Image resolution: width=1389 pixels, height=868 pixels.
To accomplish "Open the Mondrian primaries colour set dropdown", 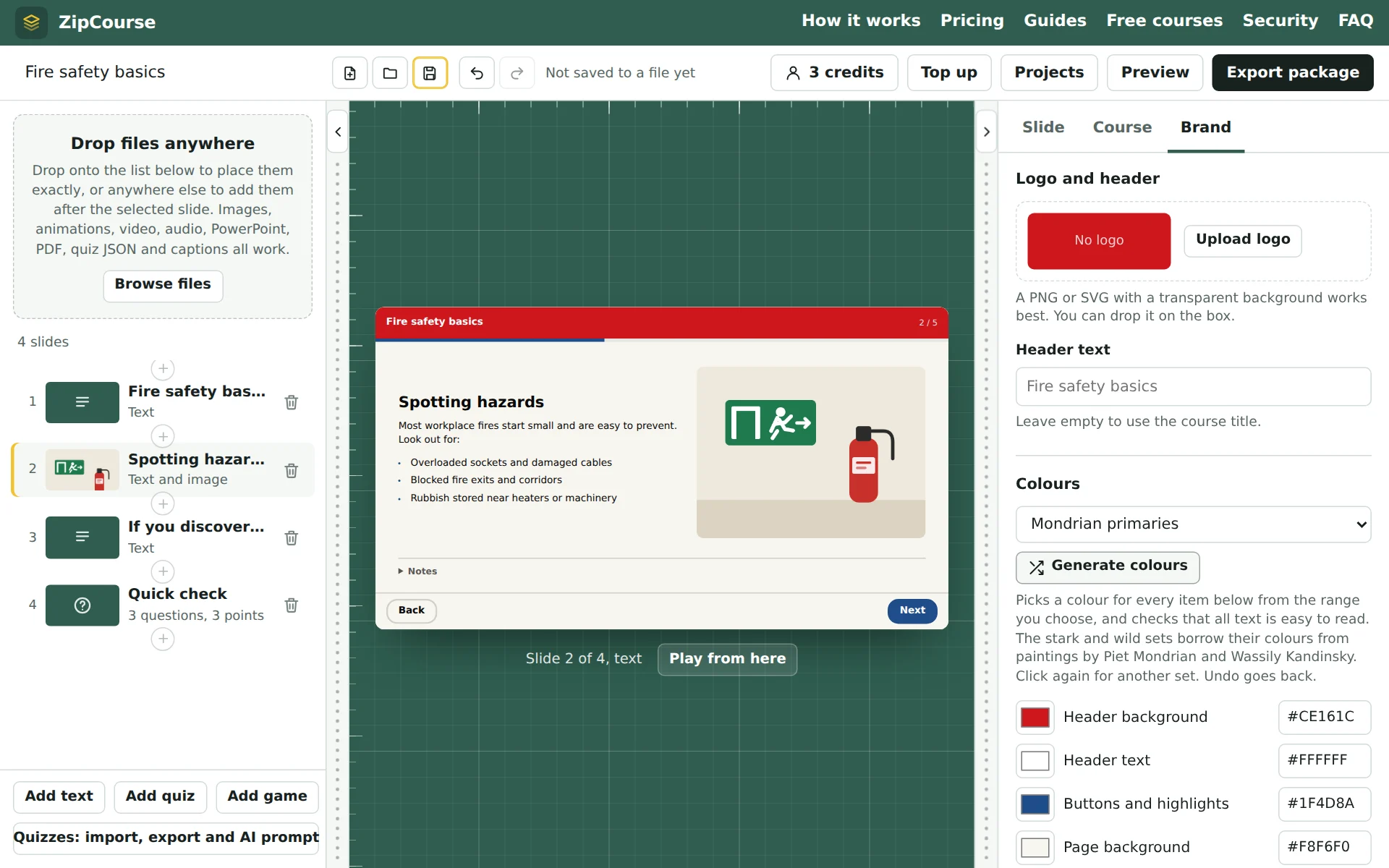I will click(x=1193, y=524).
